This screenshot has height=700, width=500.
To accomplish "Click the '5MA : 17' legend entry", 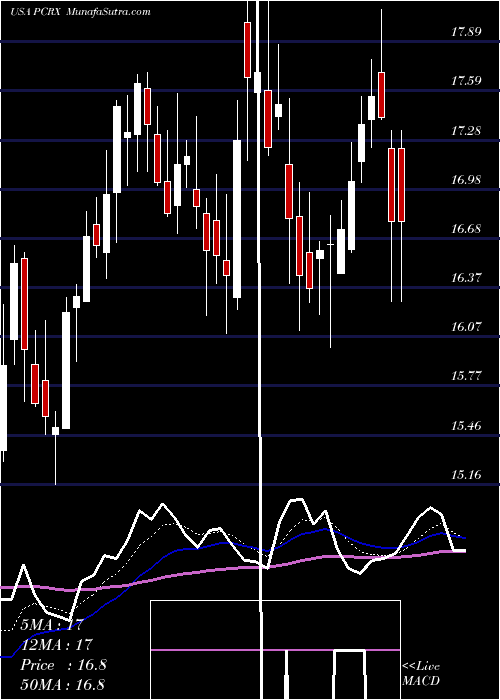I will [x=51, y=625].
